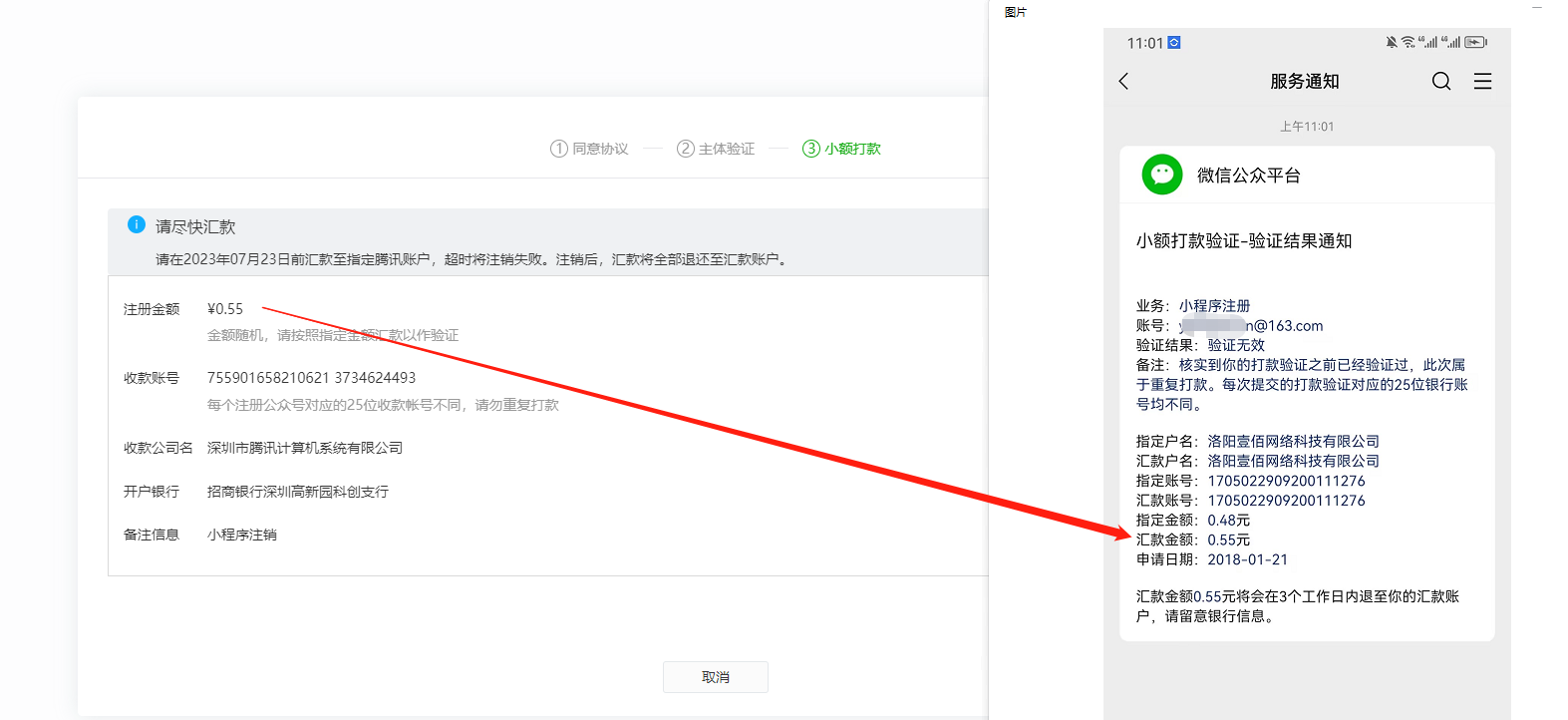1568x720 pixels.
Task: Tap the 业务: 小程序注册 line
Action: (x=1193, y=306)
